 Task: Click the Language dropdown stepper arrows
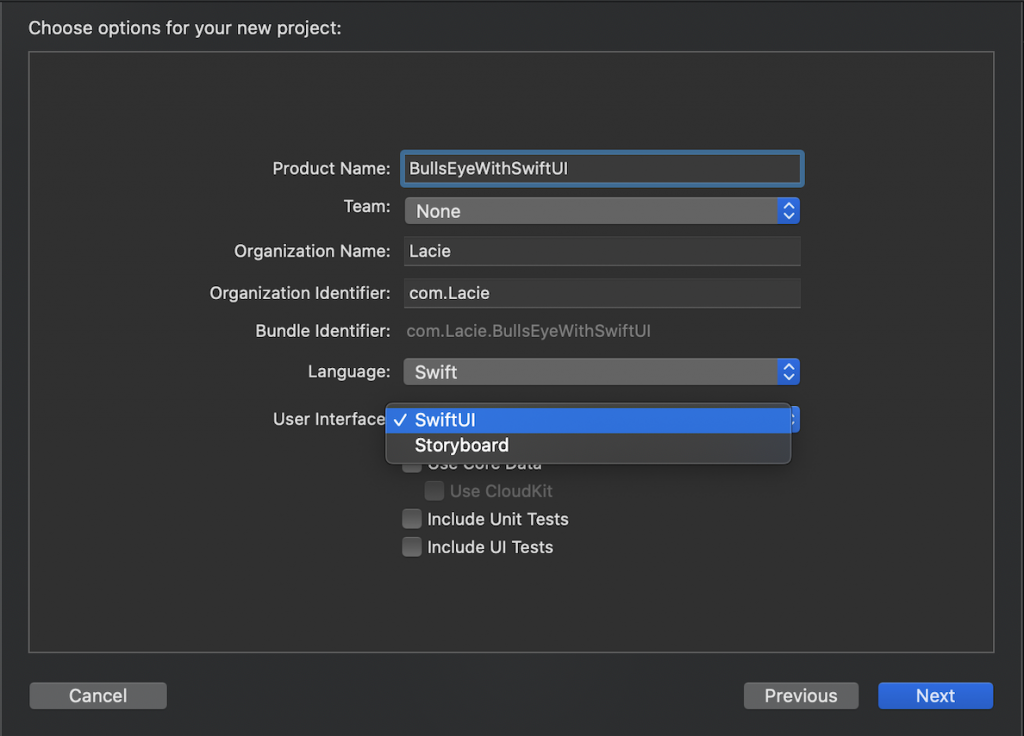tap(789, 372)
